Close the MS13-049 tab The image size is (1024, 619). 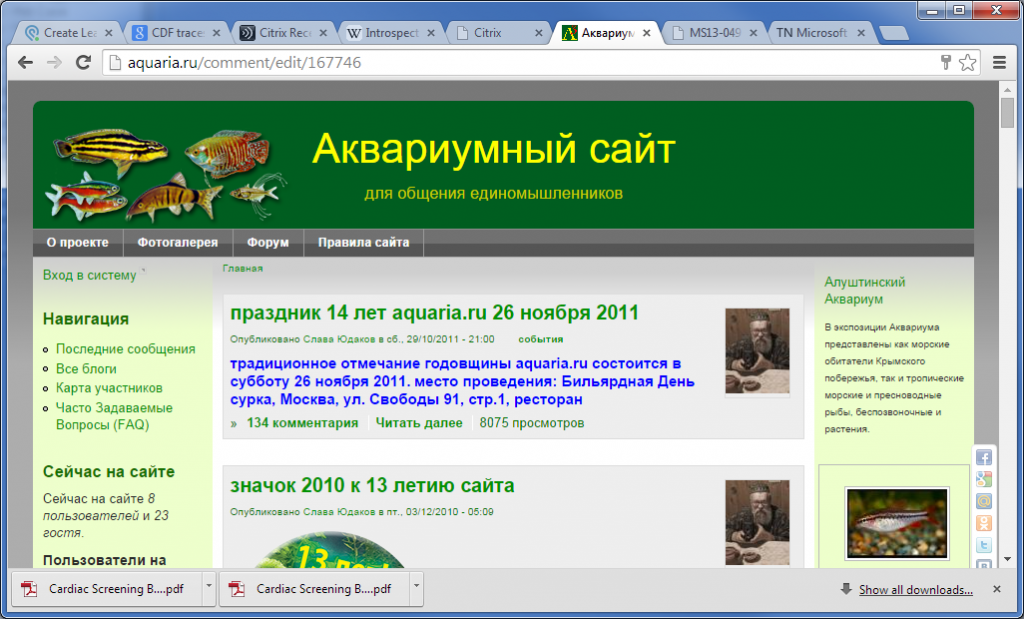[x=753, y=33]
